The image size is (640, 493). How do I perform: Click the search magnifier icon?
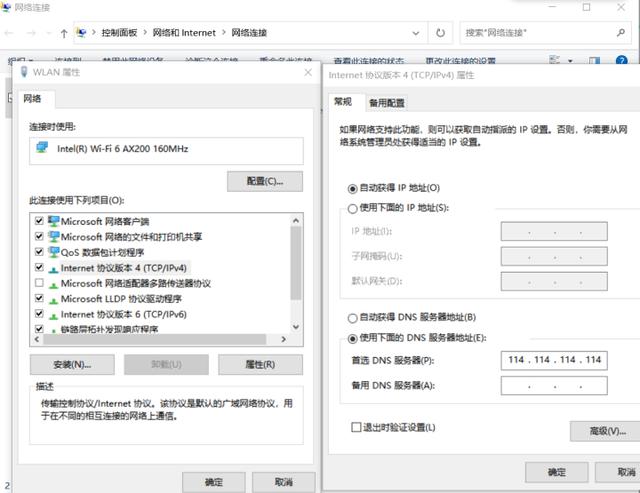pyautogui.click(x=621, y=33)
